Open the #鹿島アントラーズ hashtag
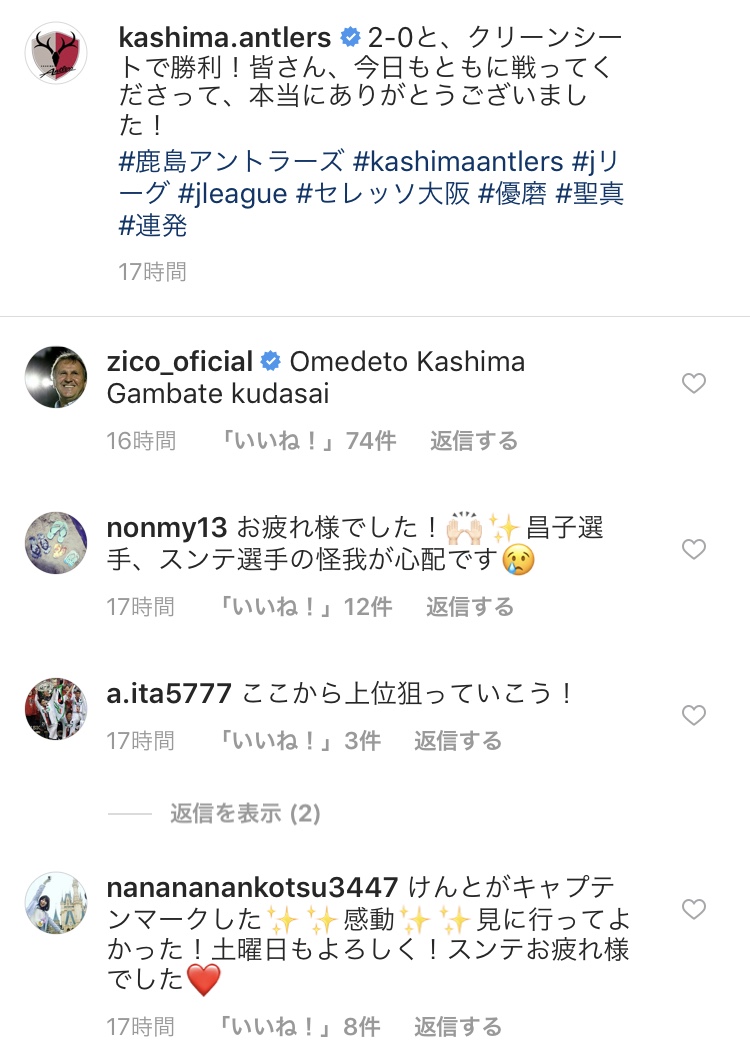 [231, 161]
